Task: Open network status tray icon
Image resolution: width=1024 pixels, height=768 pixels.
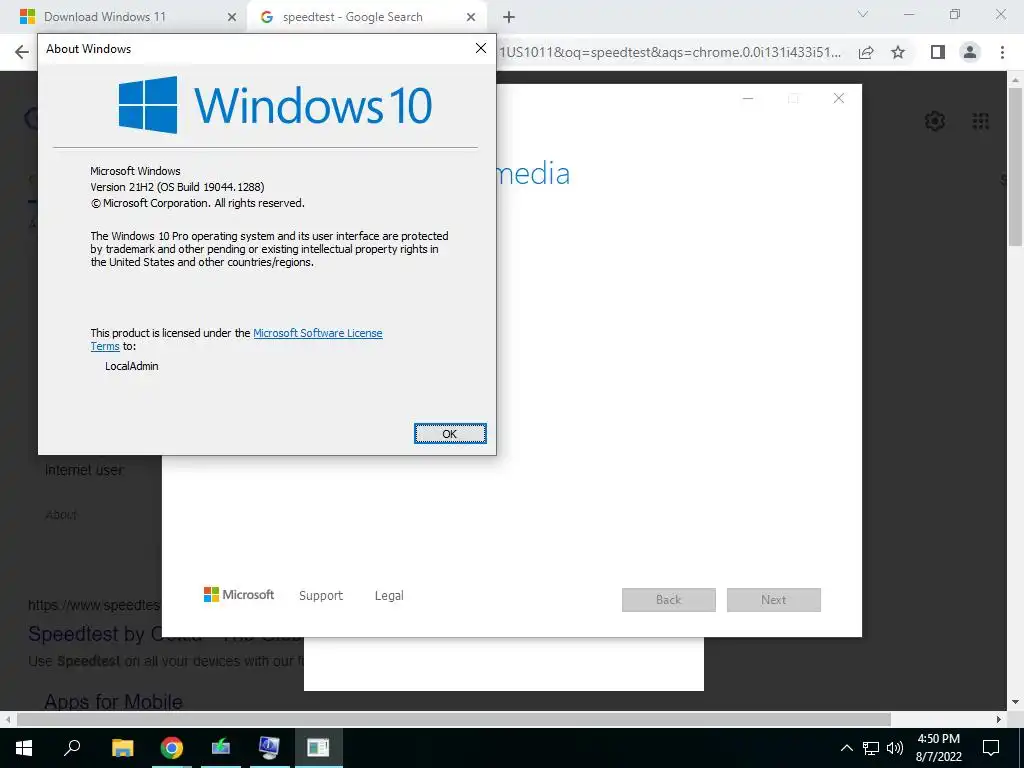Action: 871,748
